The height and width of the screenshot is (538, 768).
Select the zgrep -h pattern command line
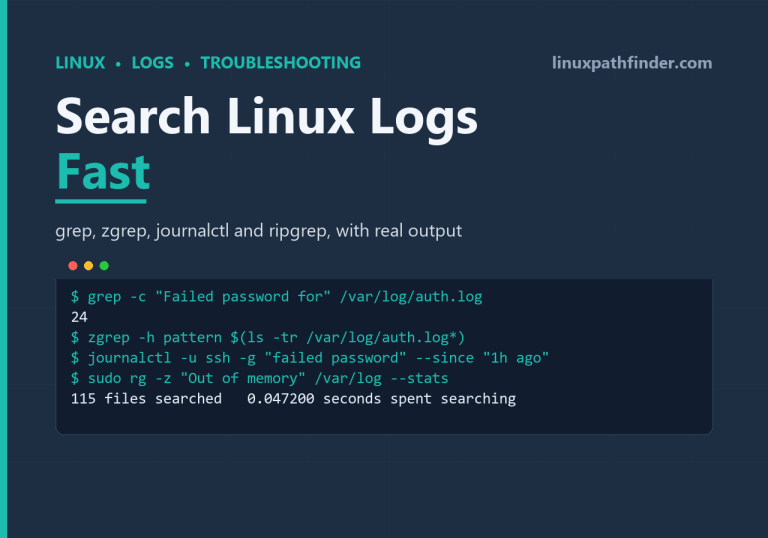tap(268, 338)
